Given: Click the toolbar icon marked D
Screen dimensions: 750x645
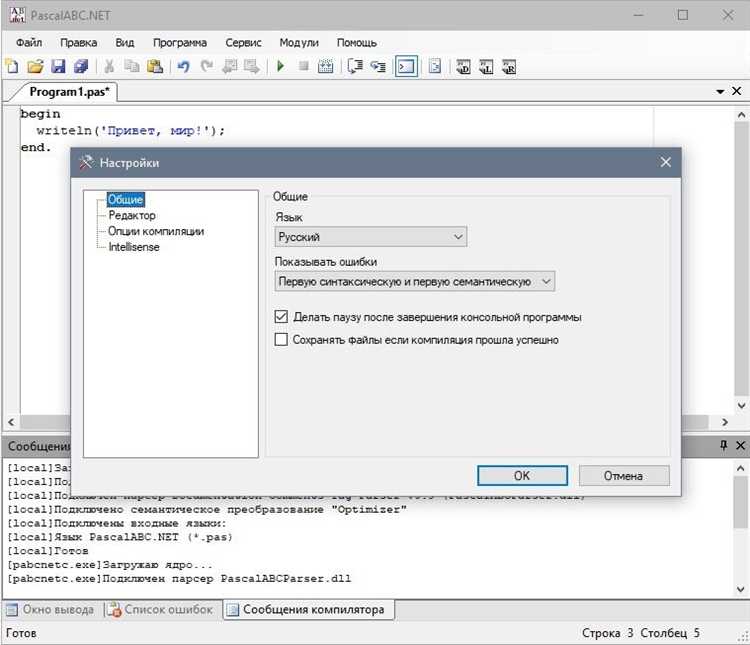Looking at the screenshot, I should [463, 67].
